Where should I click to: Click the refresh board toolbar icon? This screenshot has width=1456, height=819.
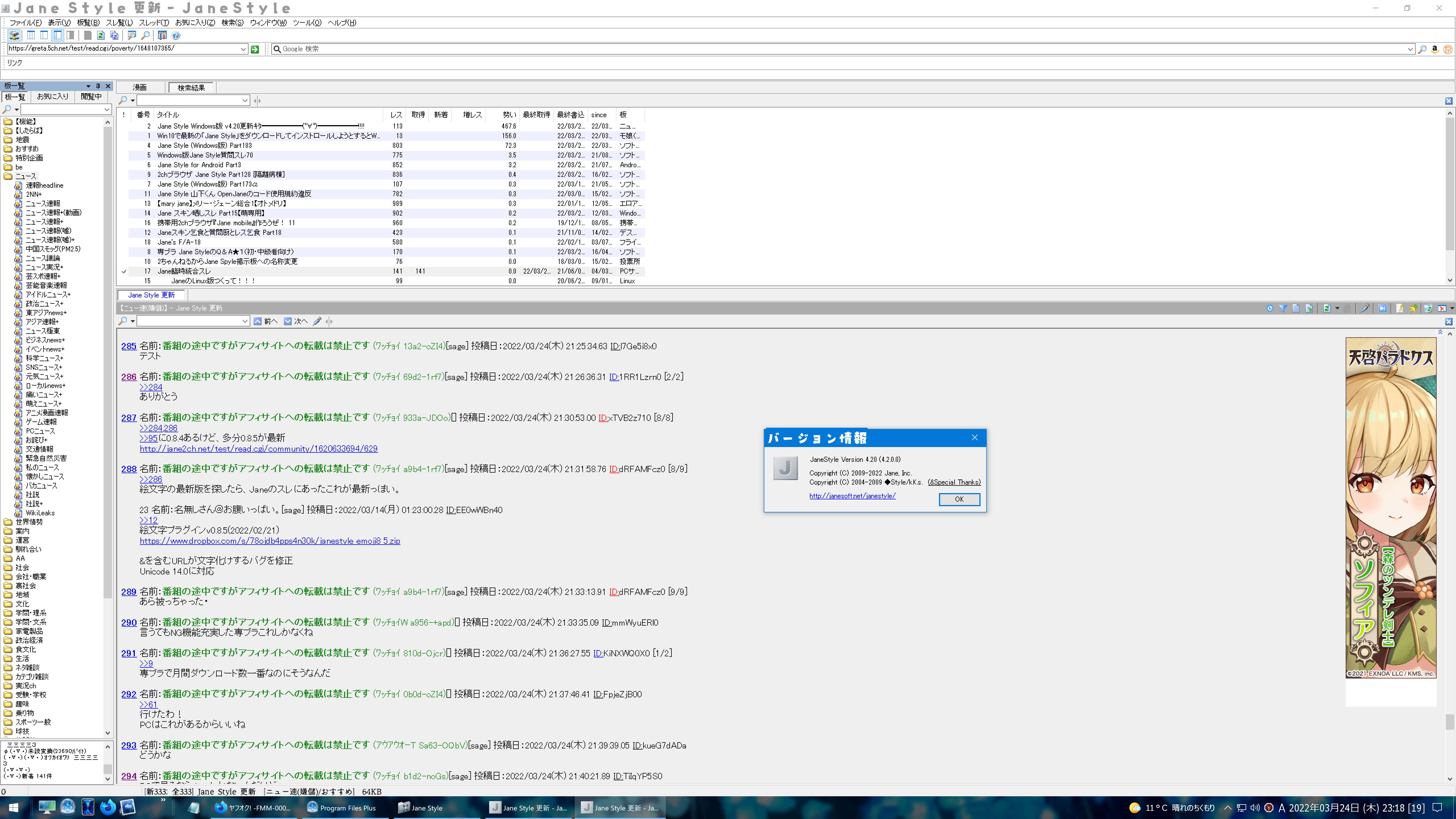point(101,36)
